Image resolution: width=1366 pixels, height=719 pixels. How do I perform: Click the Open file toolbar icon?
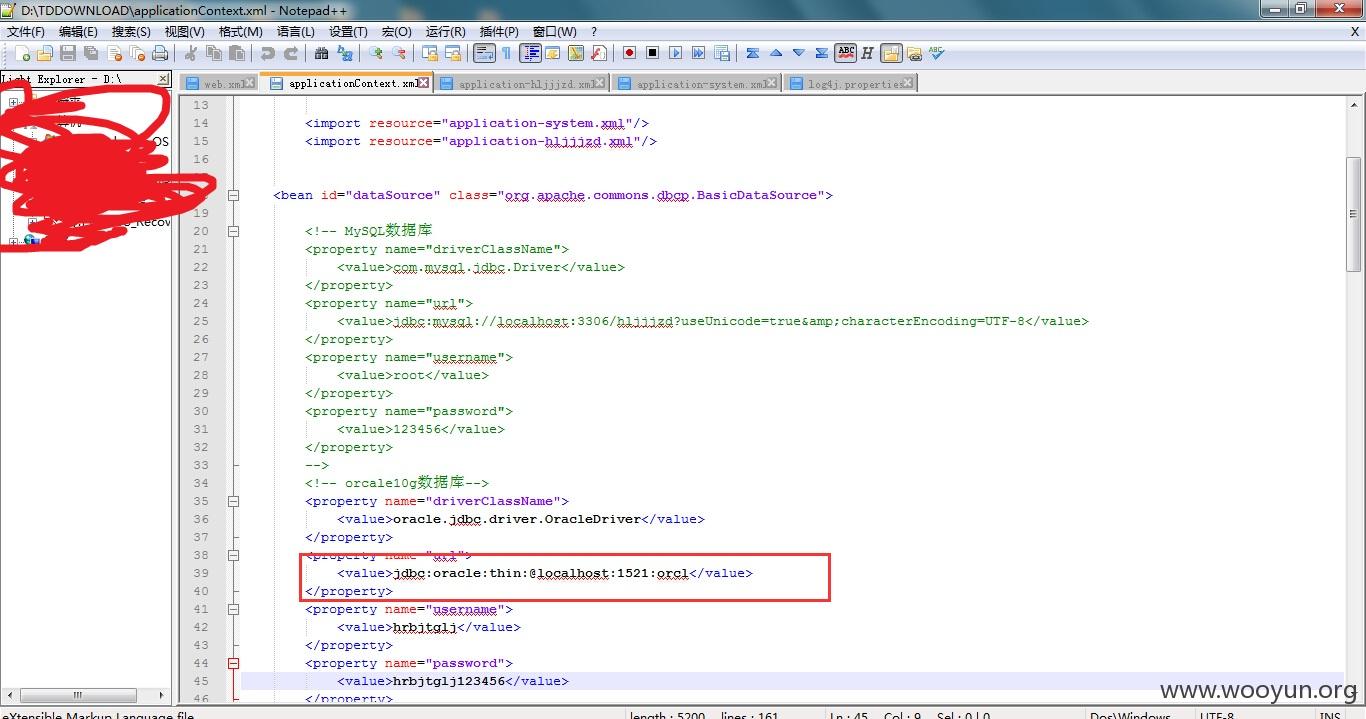pos(45,53)
